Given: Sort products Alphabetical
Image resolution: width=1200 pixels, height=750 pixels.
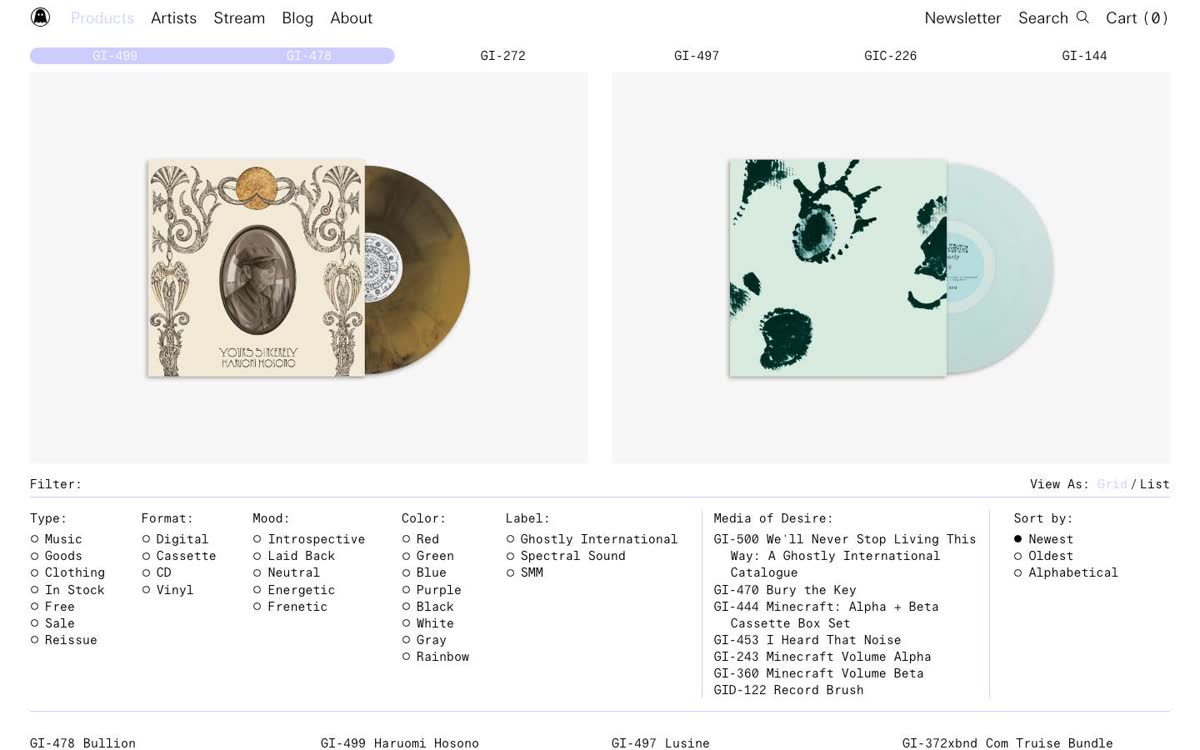Looking at the screenshot, I should pos(1066,573).
